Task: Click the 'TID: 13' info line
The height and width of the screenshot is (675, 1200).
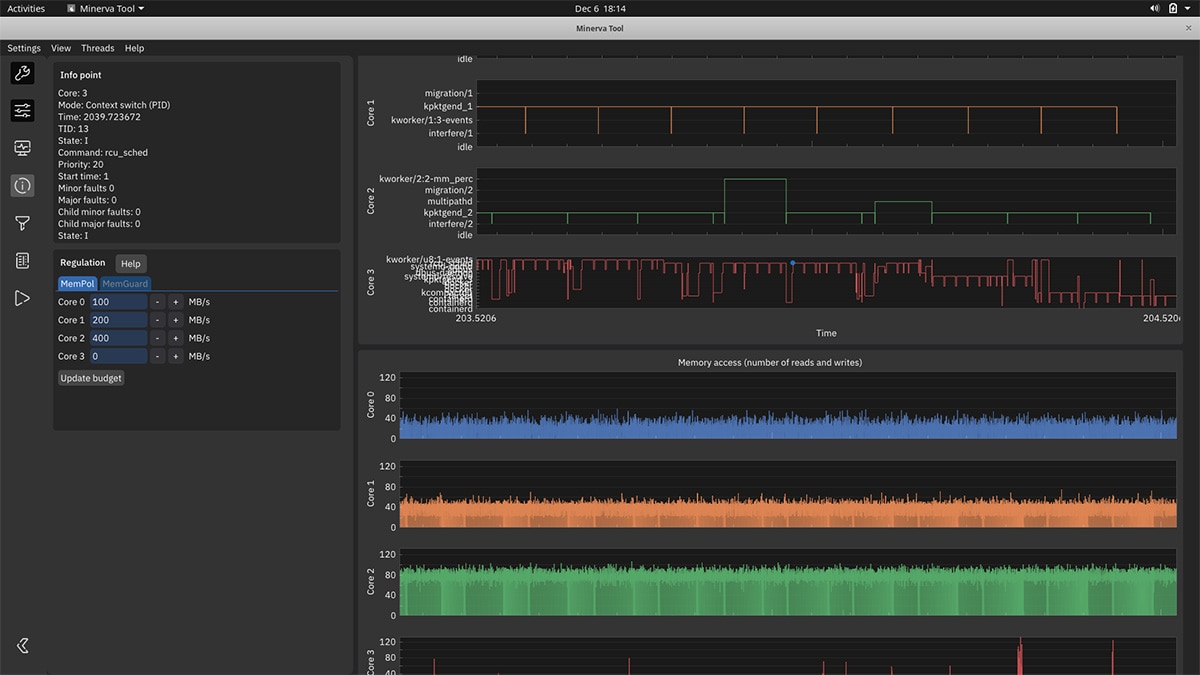Action: (73, 129)
